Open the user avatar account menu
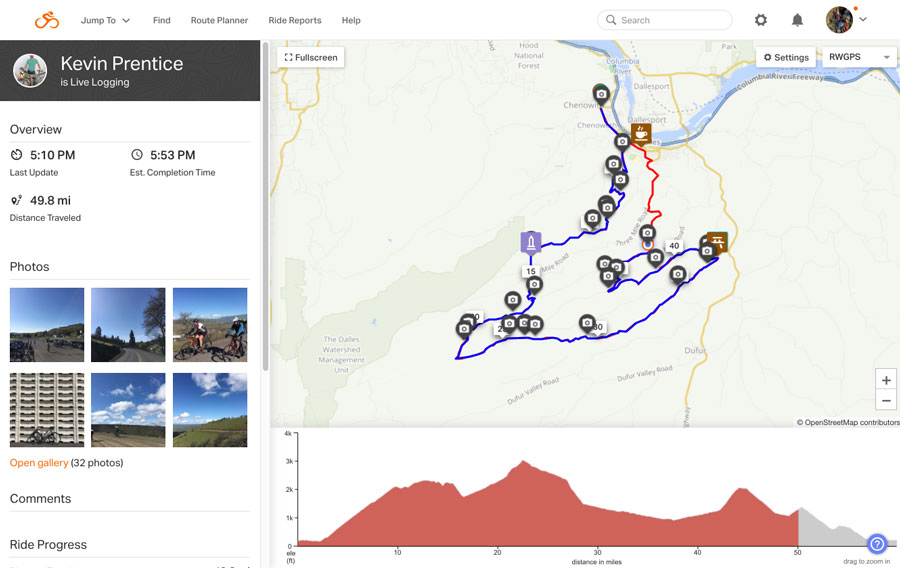Screen dimensions: 900x568 (x=846, y=20)
